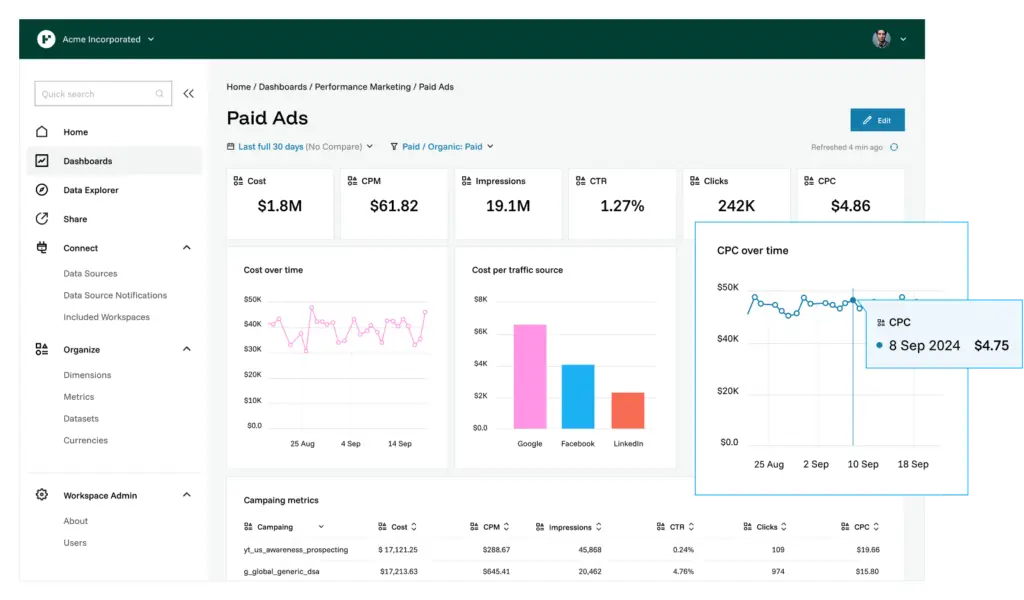
Task: Click the Edit button on the Paid Ads dashboard
Action: pos(877,119)
